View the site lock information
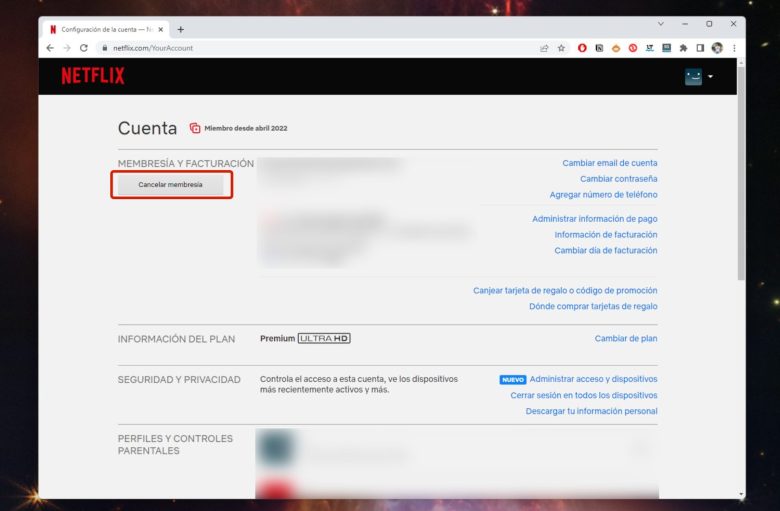Screen dimensions: 780x511 104,48
